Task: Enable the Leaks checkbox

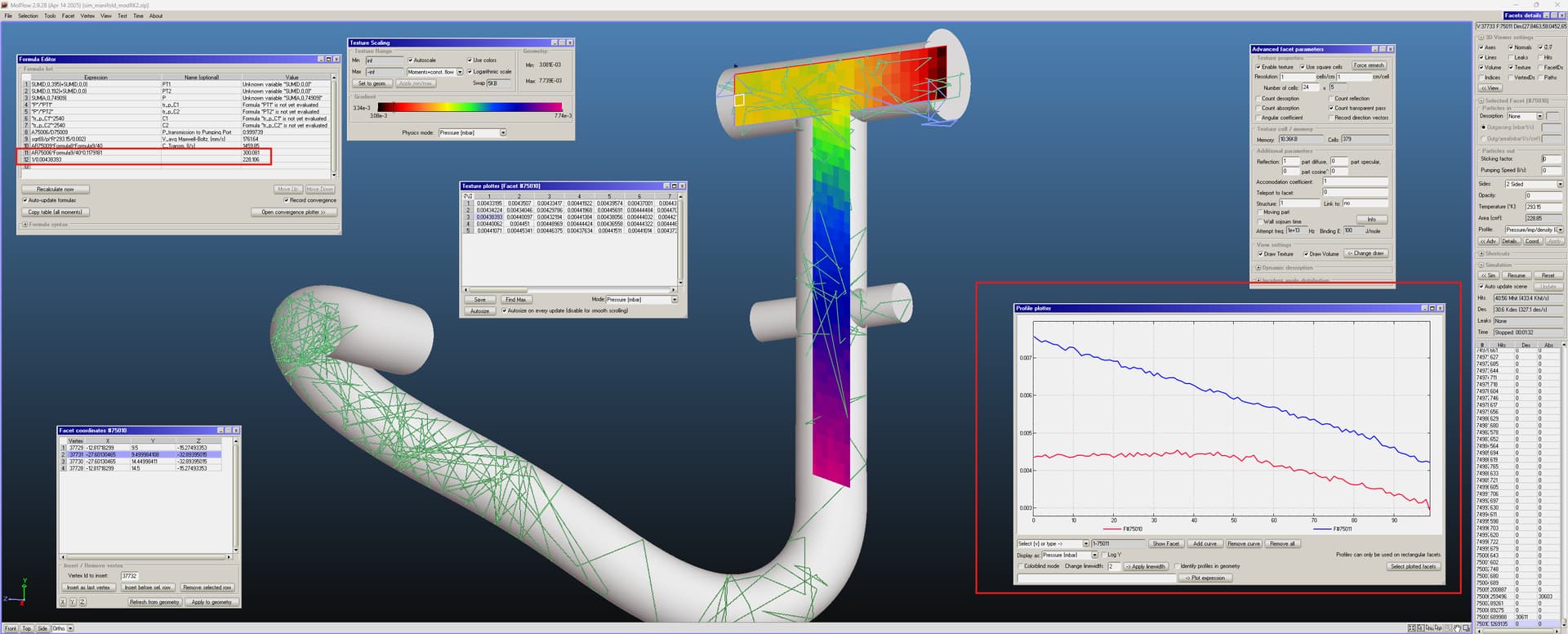Action: coord(1511,57)
